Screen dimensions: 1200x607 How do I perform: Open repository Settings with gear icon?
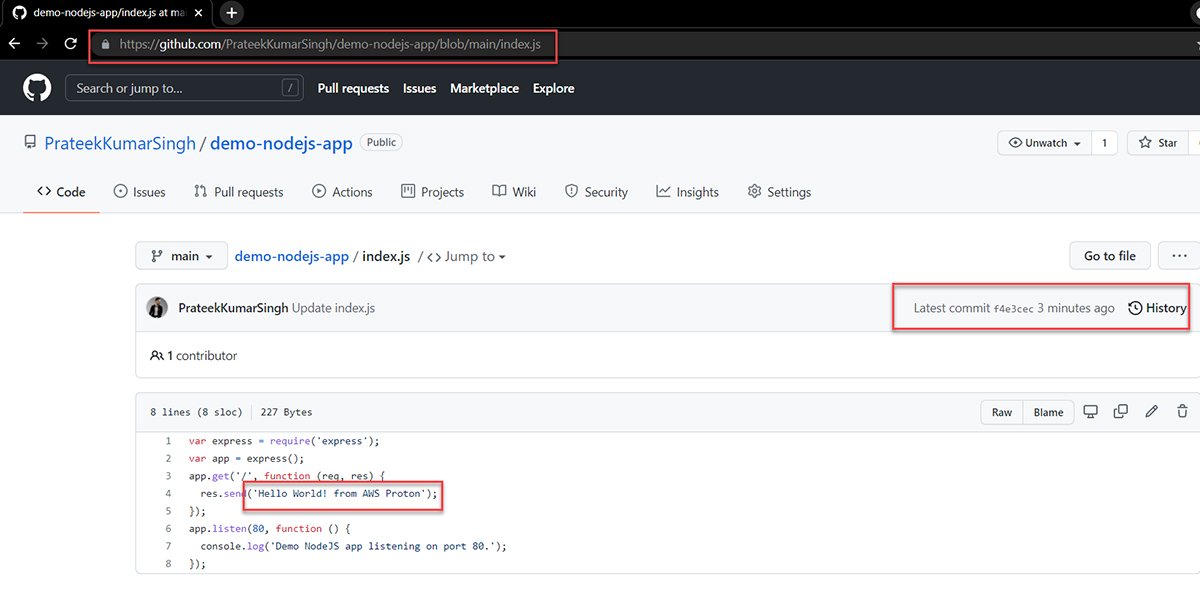tap(779, 191)
